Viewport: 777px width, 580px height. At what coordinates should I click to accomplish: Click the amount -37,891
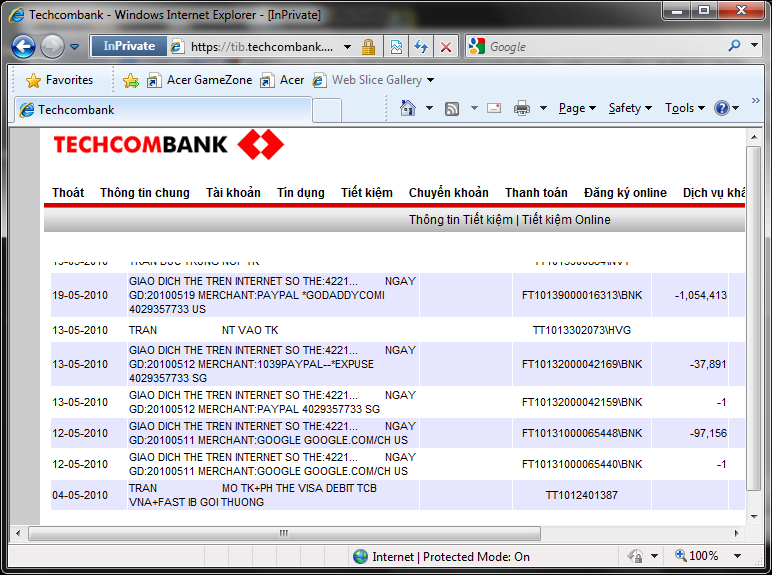(708, 364)
